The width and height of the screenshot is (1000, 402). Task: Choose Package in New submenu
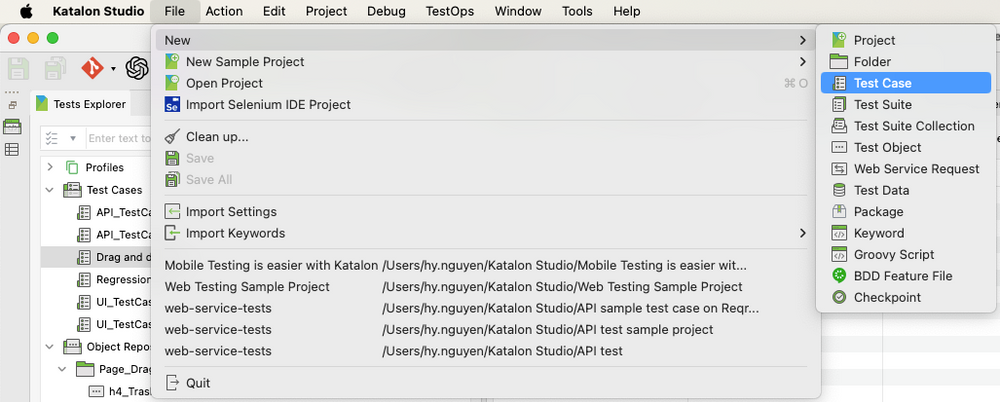click(906, 211)
